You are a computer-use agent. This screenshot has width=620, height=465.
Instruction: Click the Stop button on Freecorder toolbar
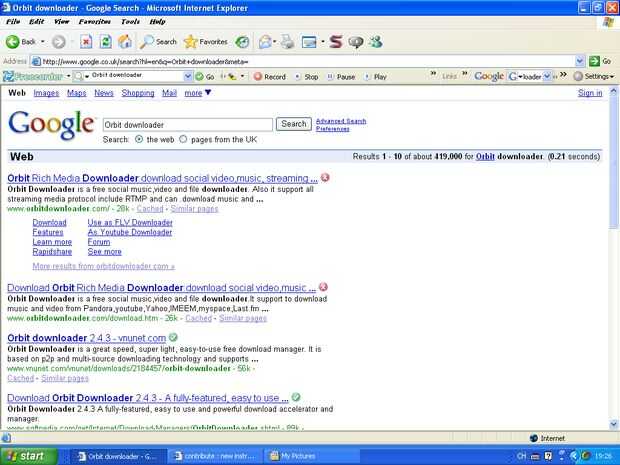[x=307, y=77]
